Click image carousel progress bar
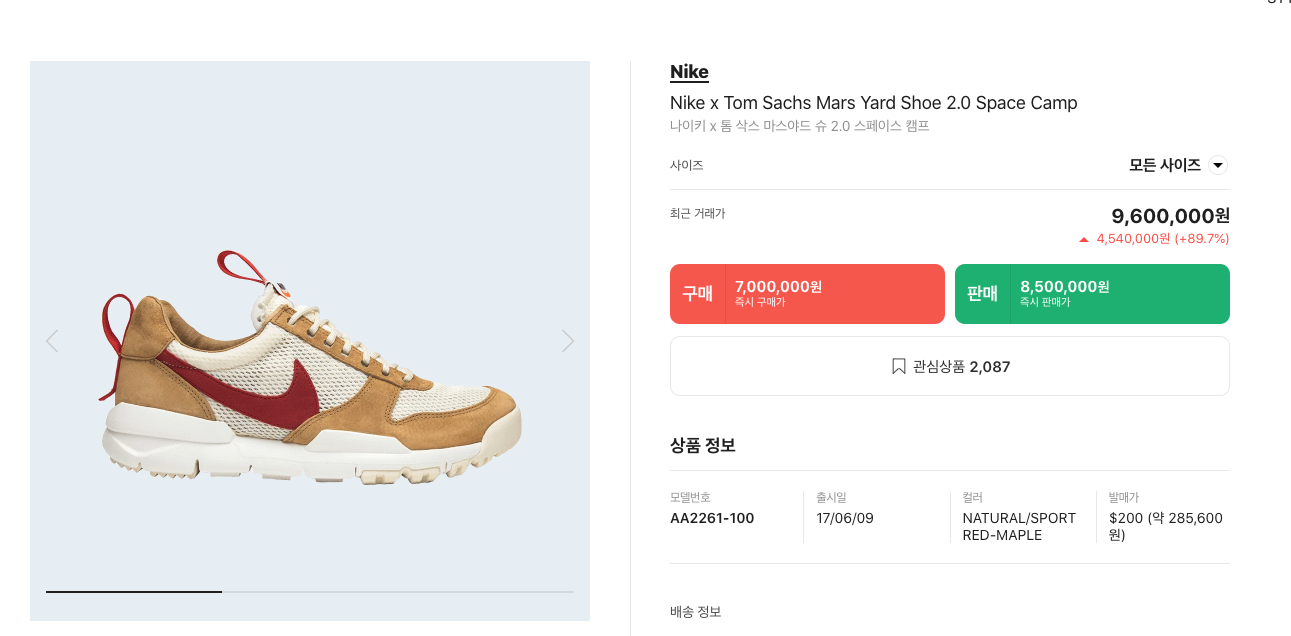The height and width of the screenshot is (636, 1291). click(x=310, y=592)
